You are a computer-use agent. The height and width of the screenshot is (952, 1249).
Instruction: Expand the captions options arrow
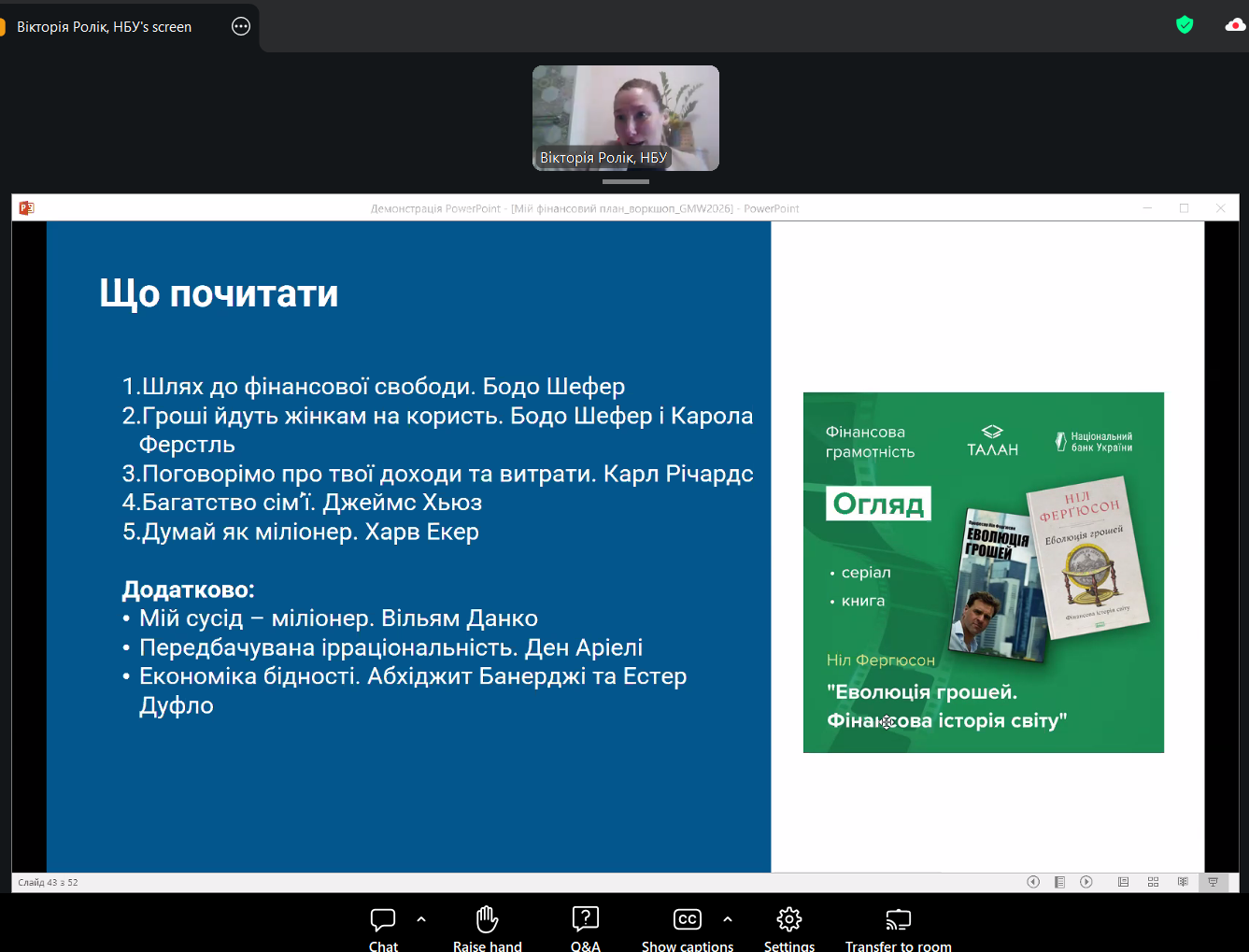point(728,919)
